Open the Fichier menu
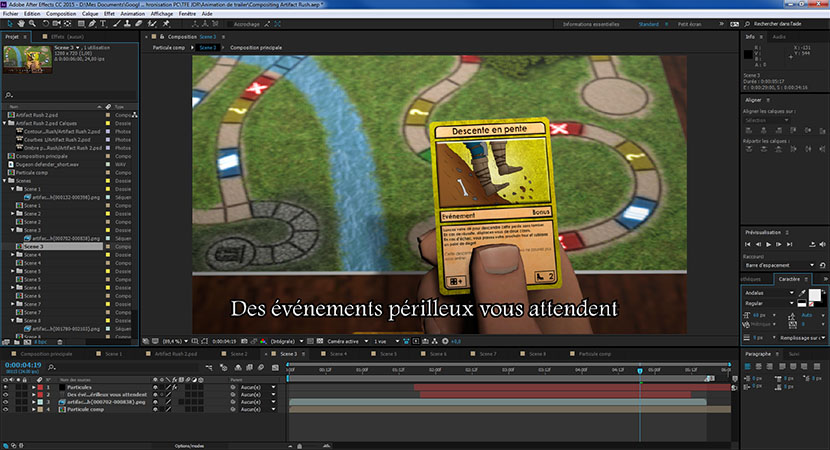 11,14
